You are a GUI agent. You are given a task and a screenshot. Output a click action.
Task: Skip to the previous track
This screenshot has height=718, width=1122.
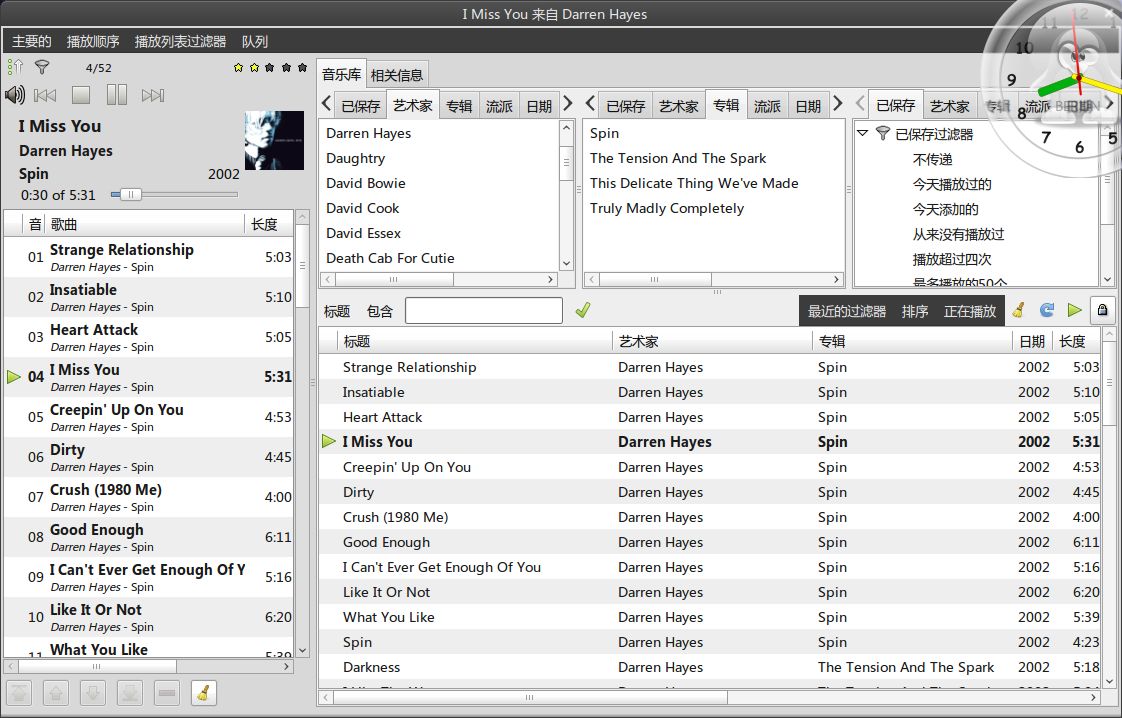45,95
